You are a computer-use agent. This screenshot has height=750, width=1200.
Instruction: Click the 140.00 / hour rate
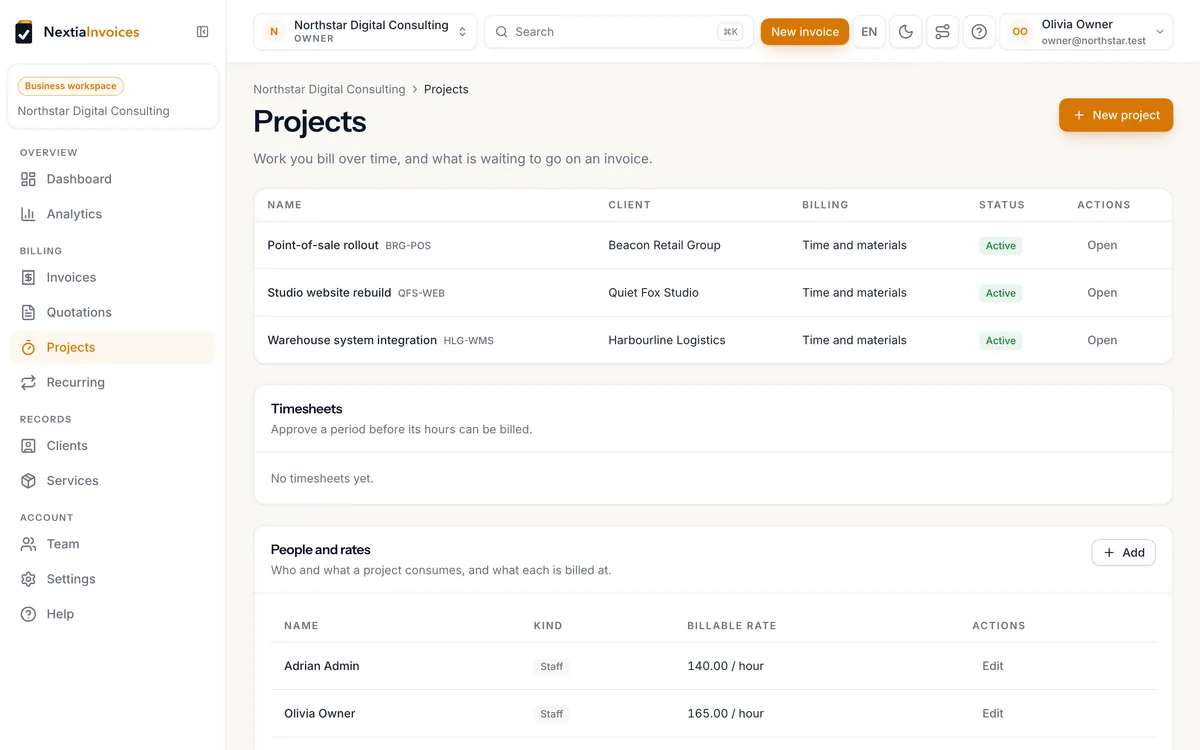pyautogui.click(x=725, y=666)
